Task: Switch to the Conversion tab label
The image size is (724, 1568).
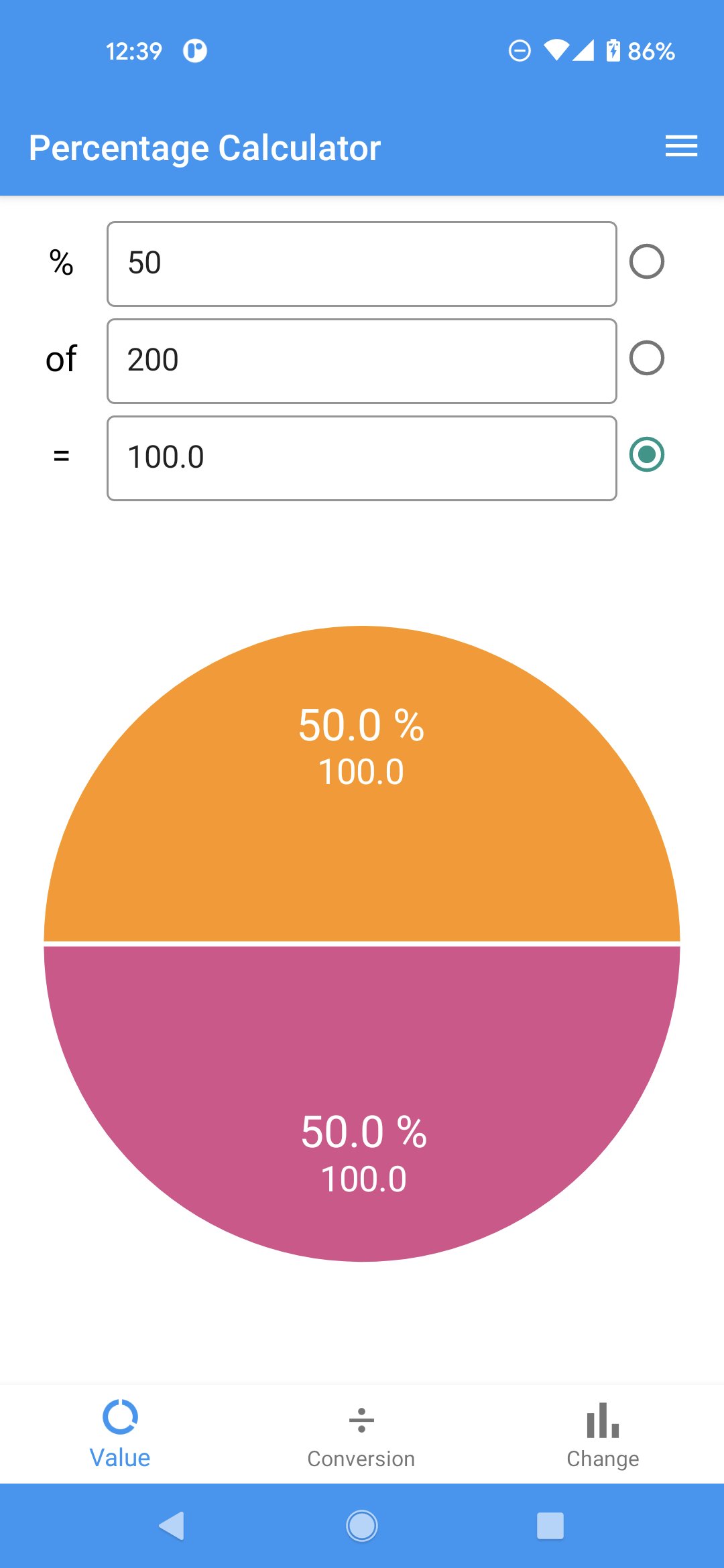Action: point(361,1459)
